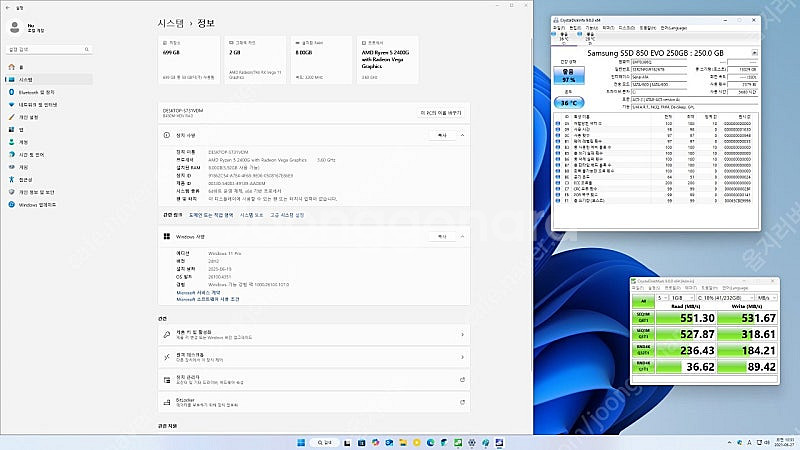Open Windows Start menu on taskbar
Image resolution: width=800 pixels, height=450 pixels.
[x=301, y=442]
